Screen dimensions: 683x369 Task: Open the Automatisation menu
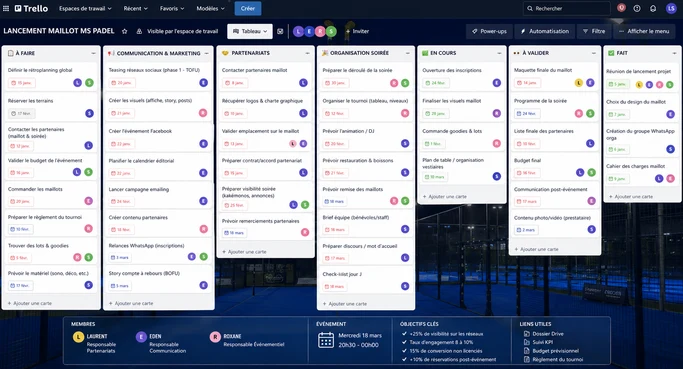click(x=545, y=31)
